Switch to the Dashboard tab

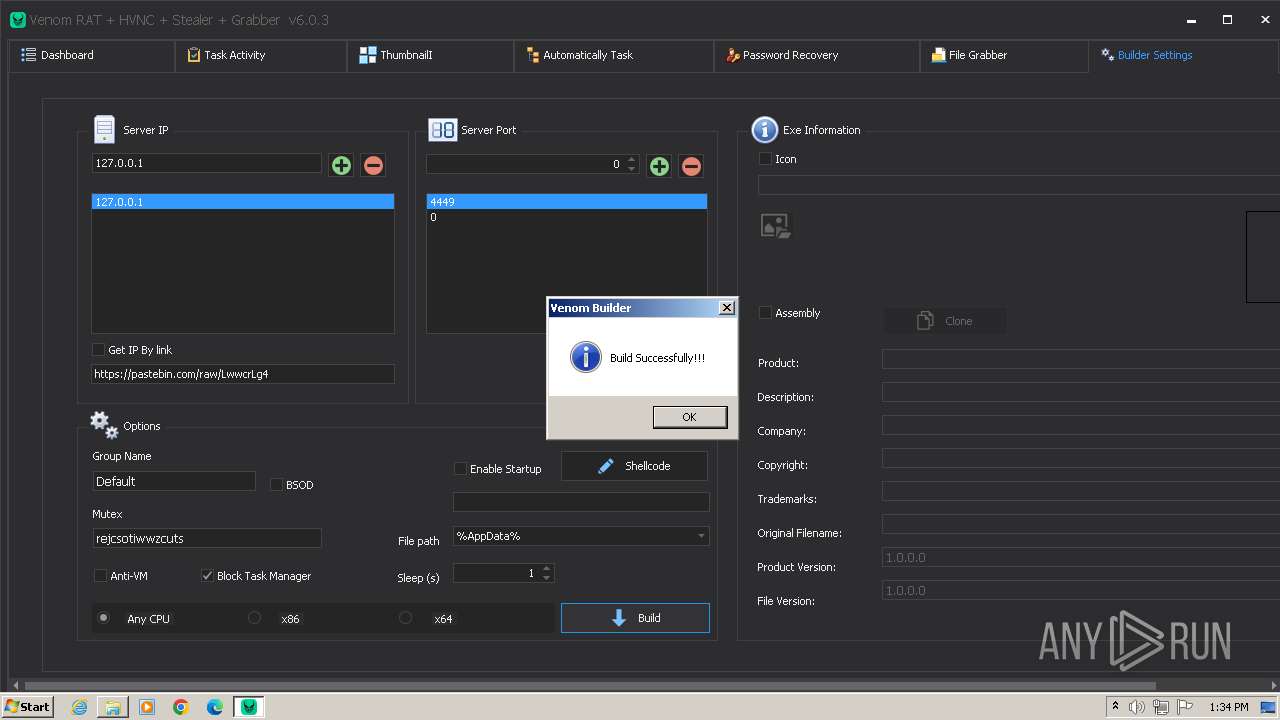point(92,55)
